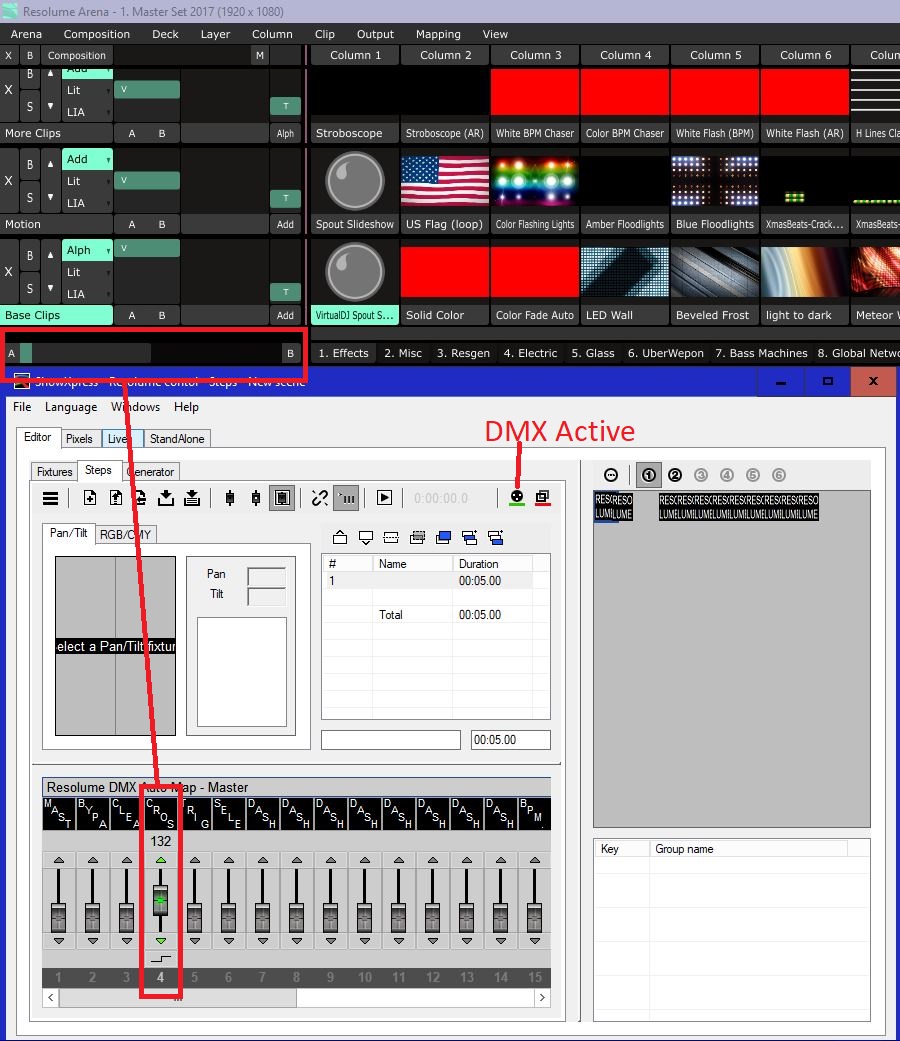Expand the LIA dropdown on the Base Clips layer
Viewport: 900px width, 1041px height.
pos(87,294)
